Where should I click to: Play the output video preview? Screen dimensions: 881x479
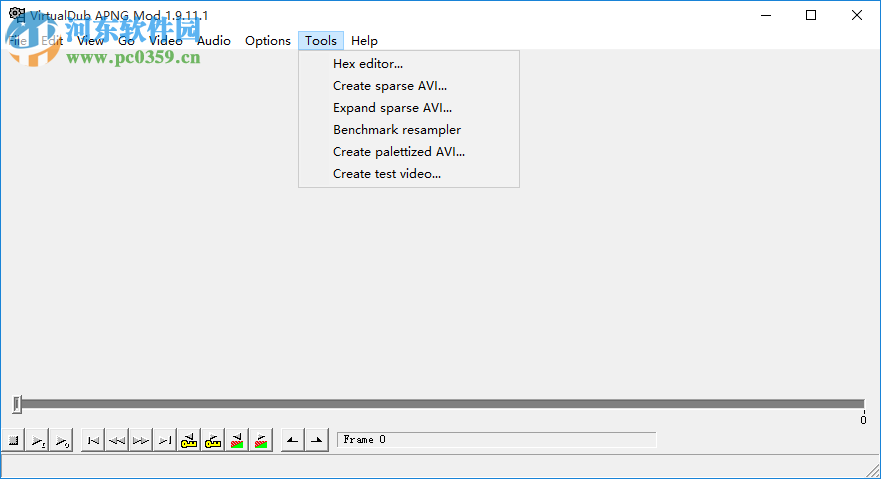click(x=62, y=440)
